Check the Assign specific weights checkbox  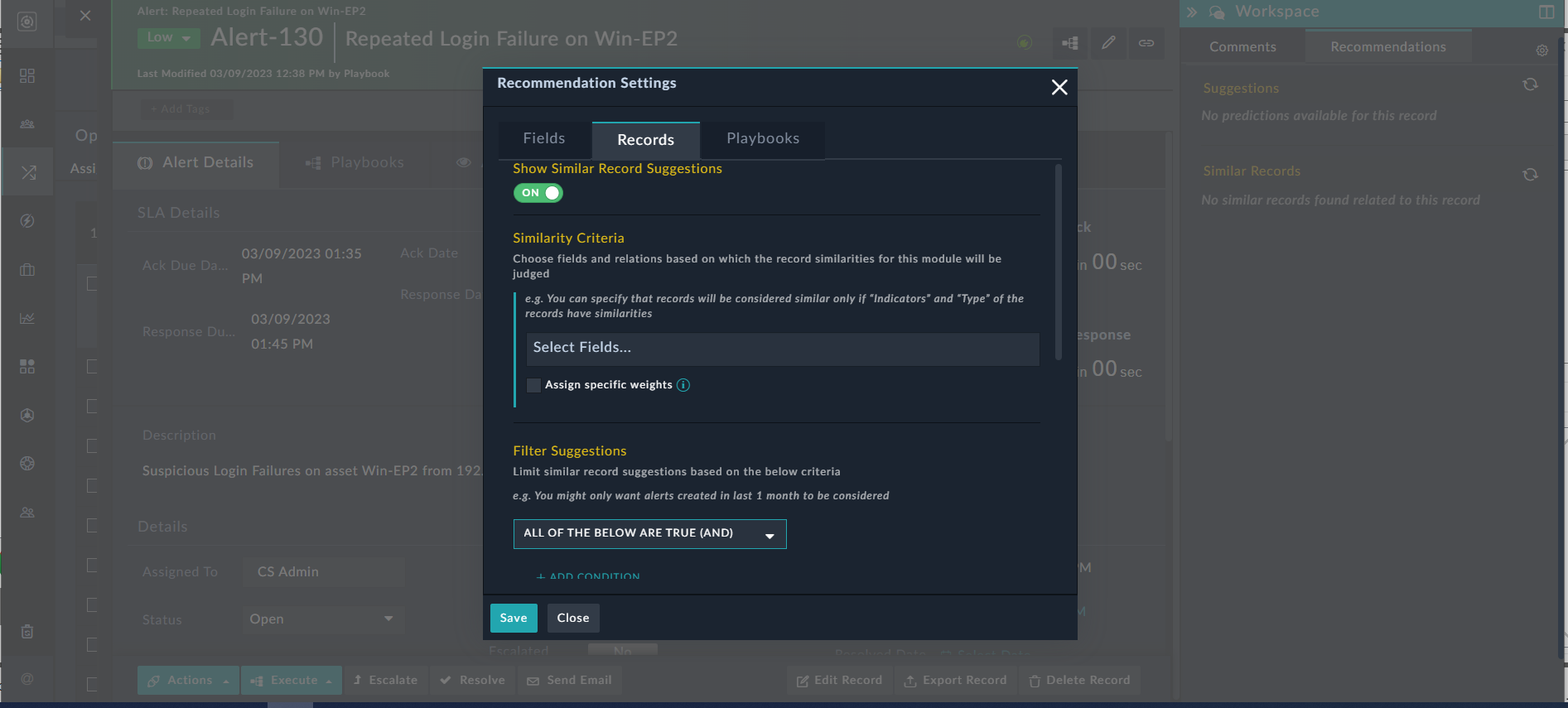click(534, 385)
